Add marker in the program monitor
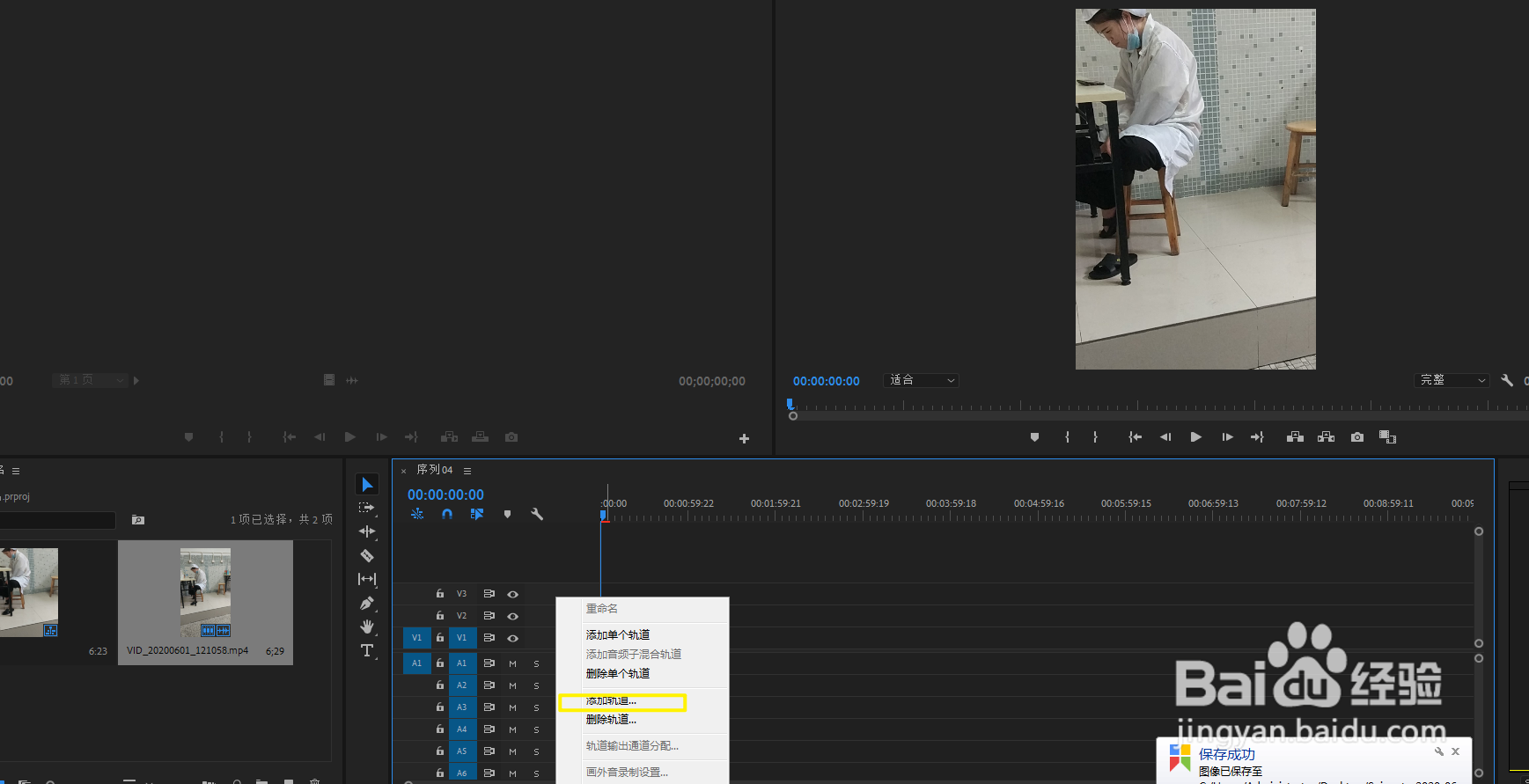Image resolution: width=1529 pixels, height=784 pixels. click(x=1034, y=437)
